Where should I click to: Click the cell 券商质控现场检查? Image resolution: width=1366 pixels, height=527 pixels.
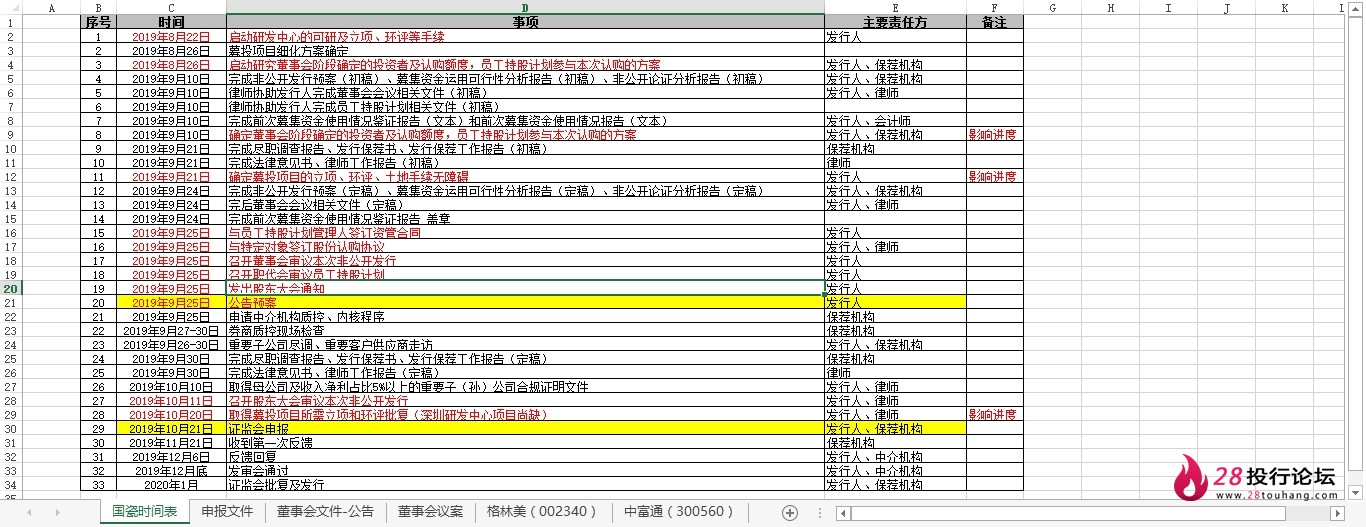525,330
